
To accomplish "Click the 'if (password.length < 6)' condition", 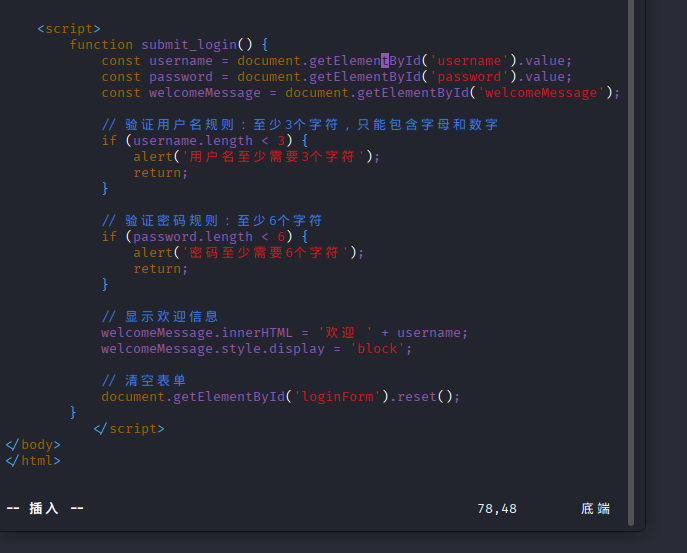I will click(204, 237).
